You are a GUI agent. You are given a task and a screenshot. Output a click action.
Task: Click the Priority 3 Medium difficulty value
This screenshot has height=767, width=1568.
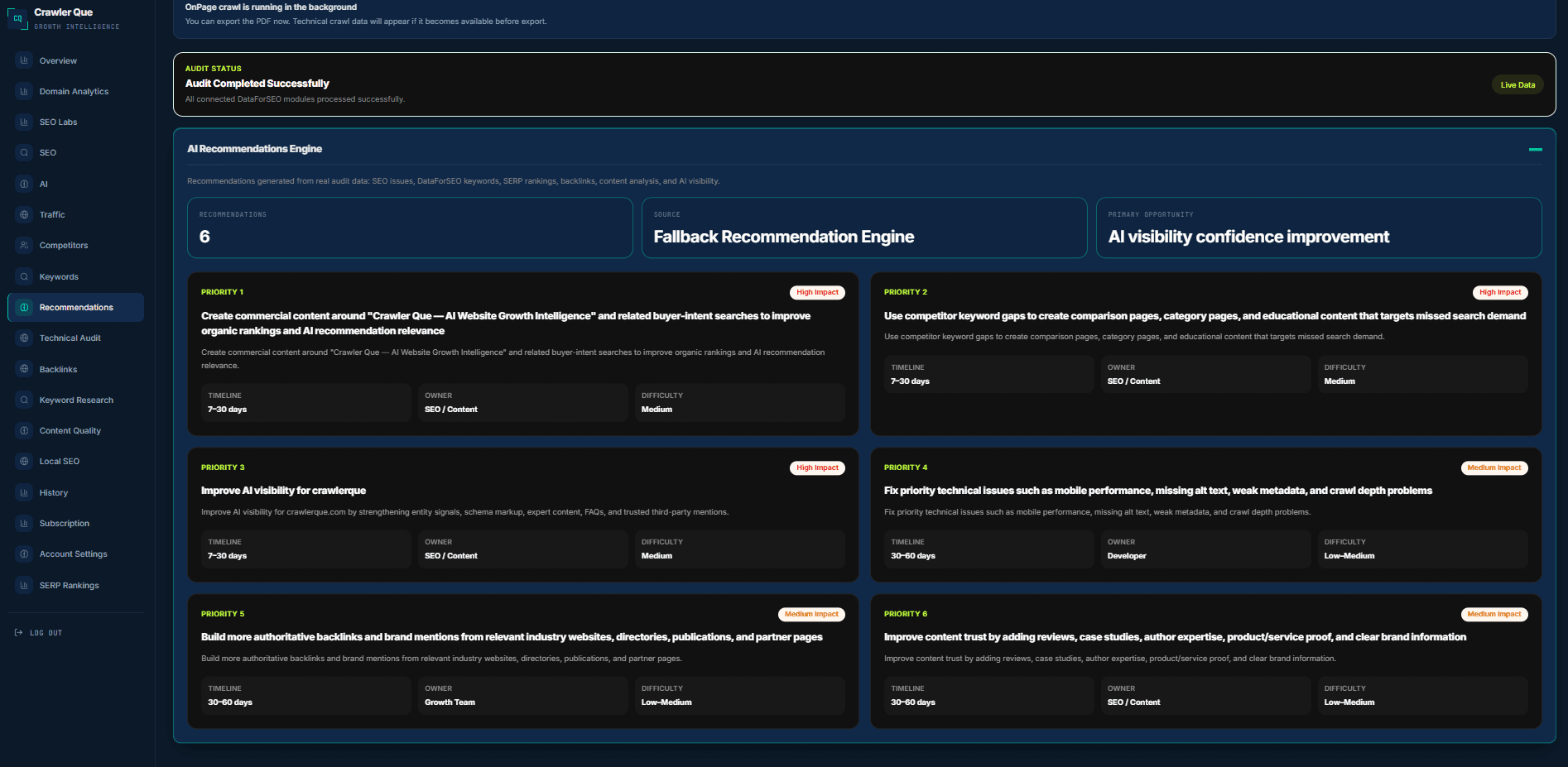pyautogui.click(x=657, y=556)
